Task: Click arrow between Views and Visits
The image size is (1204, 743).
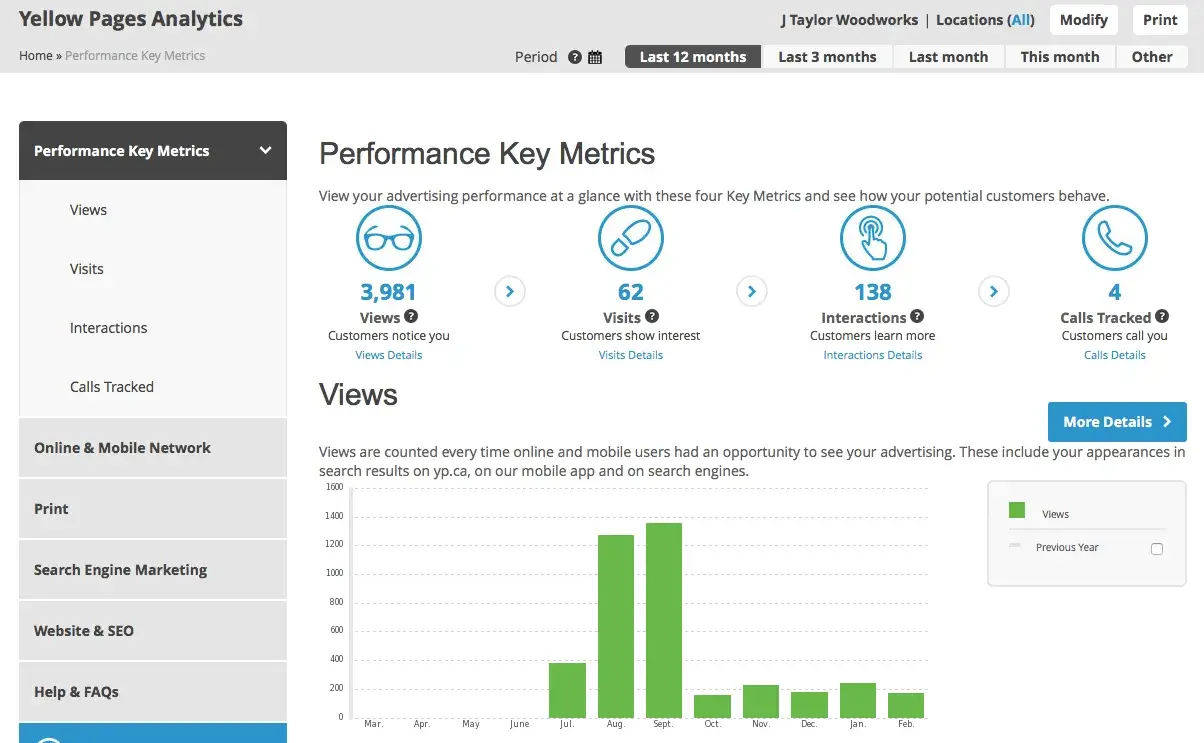Action: pyautogui.click(x=510, y=292)
